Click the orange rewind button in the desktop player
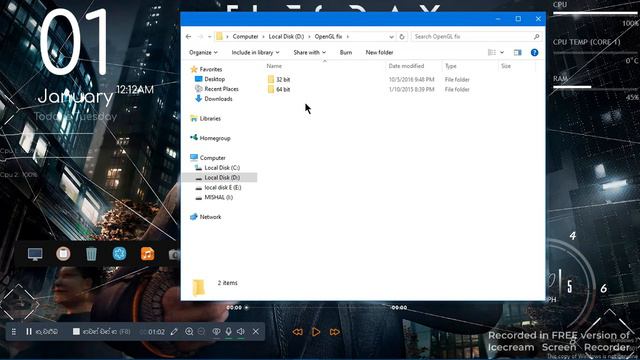Screen dimensions: 640x360 [298, 332]
